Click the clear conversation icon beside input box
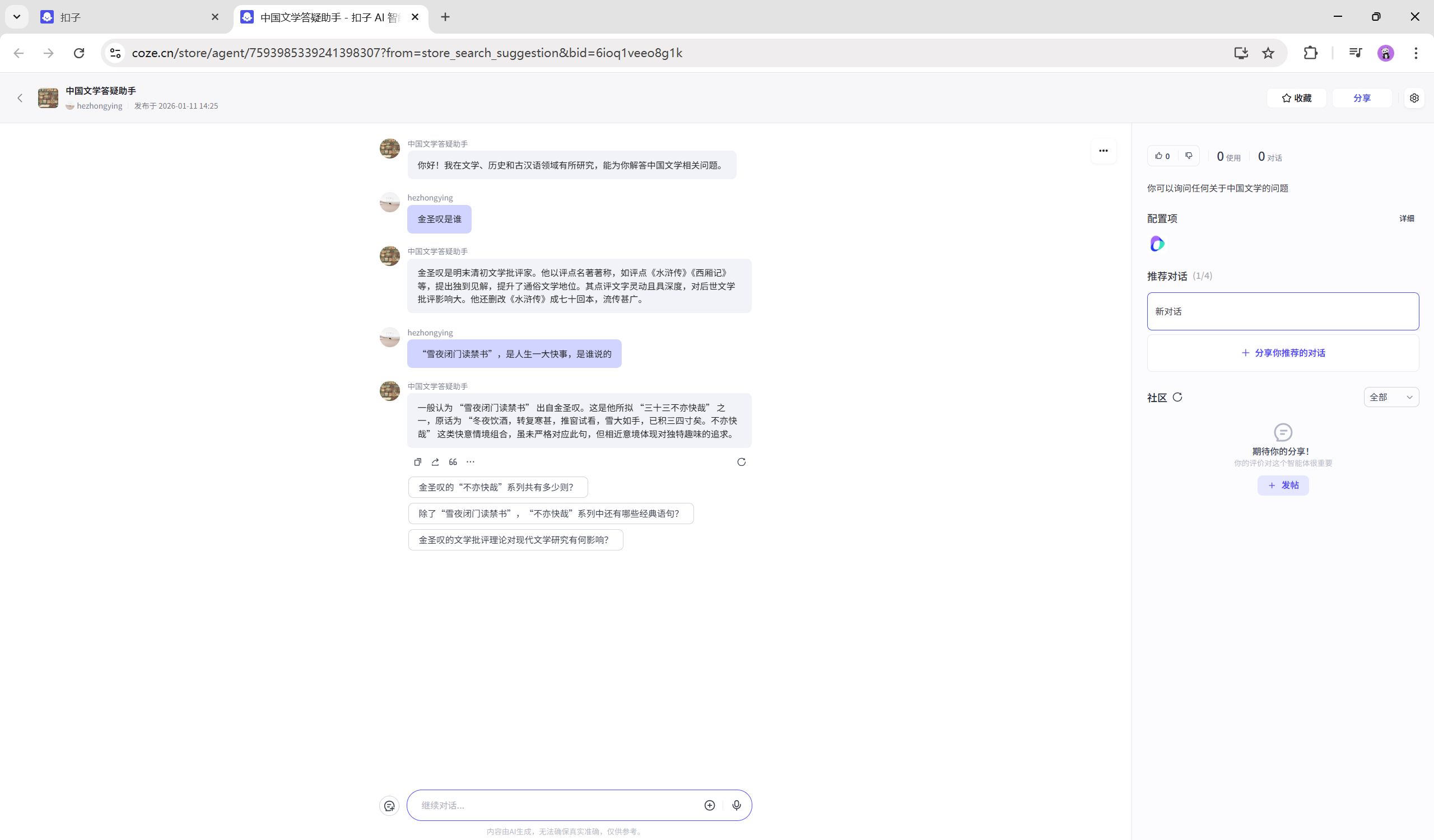The image size is (1434, 840). [389, 805]
